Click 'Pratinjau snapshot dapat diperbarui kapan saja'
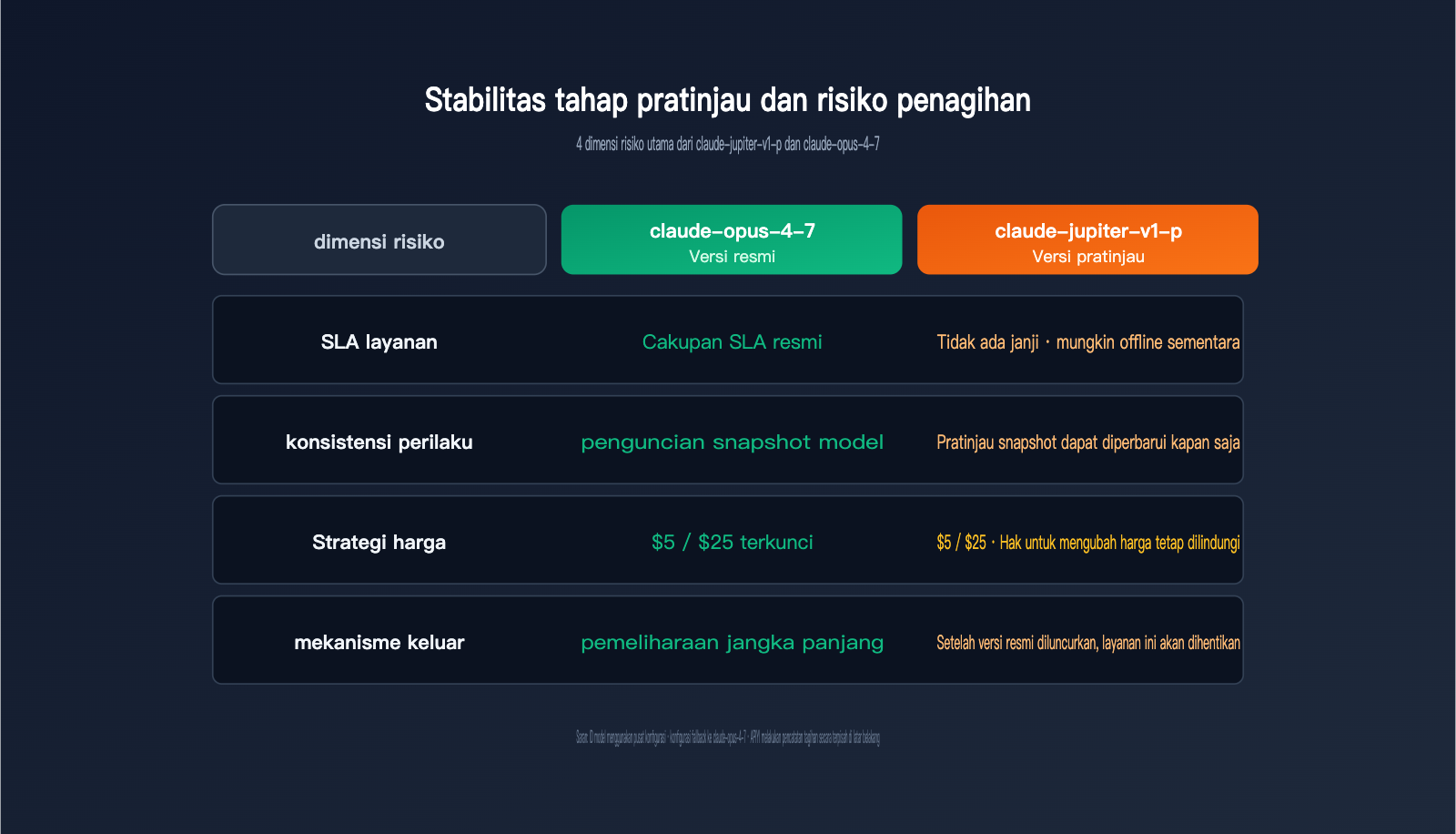The height and width of the screenshot is (834, 1456). click(1088, 442)
